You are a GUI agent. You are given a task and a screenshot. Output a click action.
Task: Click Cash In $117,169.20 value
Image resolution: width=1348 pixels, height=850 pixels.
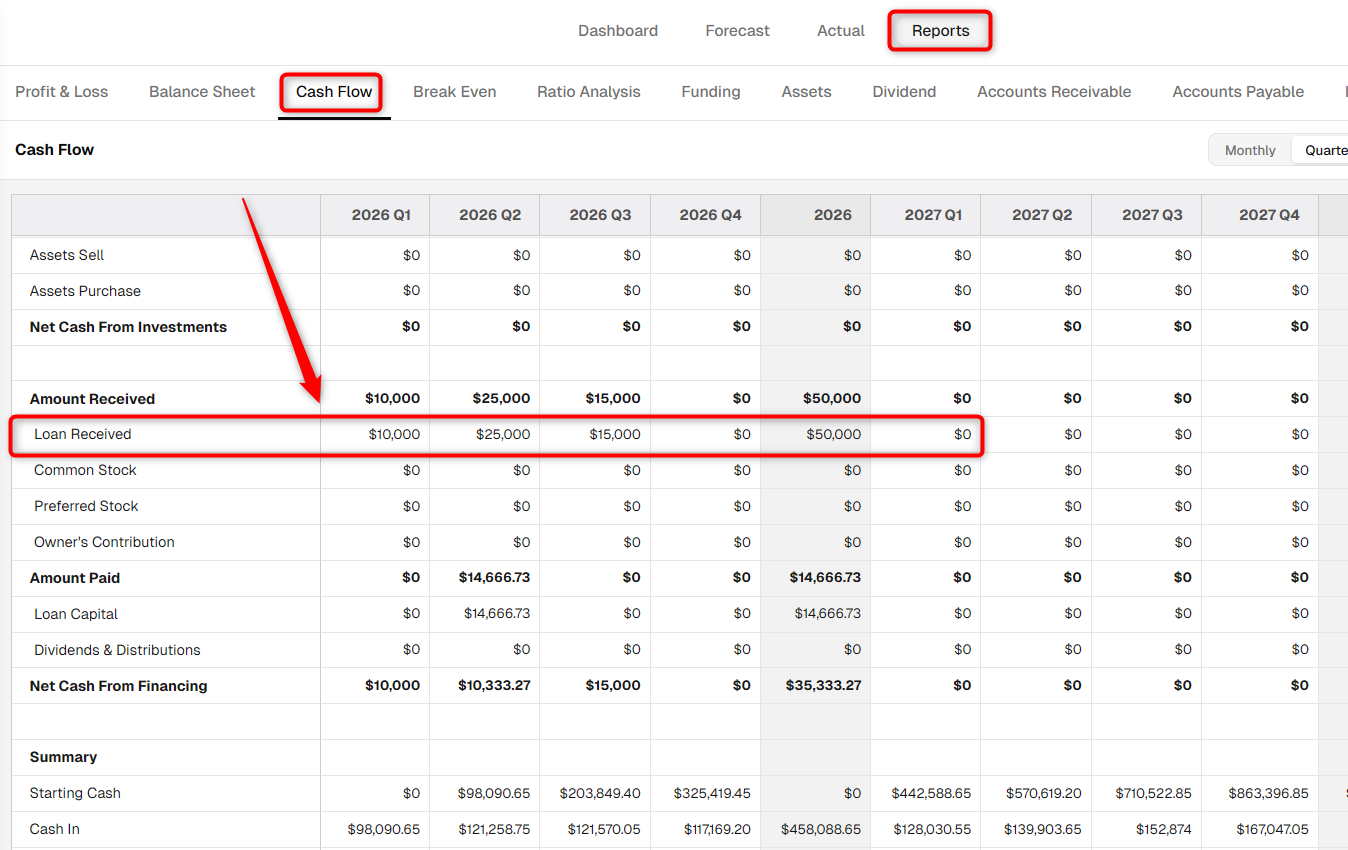tap(717, 829)
